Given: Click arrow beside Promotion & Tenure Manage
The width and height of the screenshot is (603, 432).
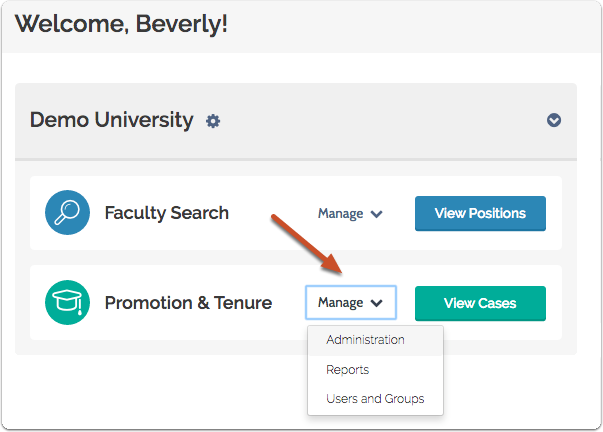Looking at the screenshot, I should 377,303.
